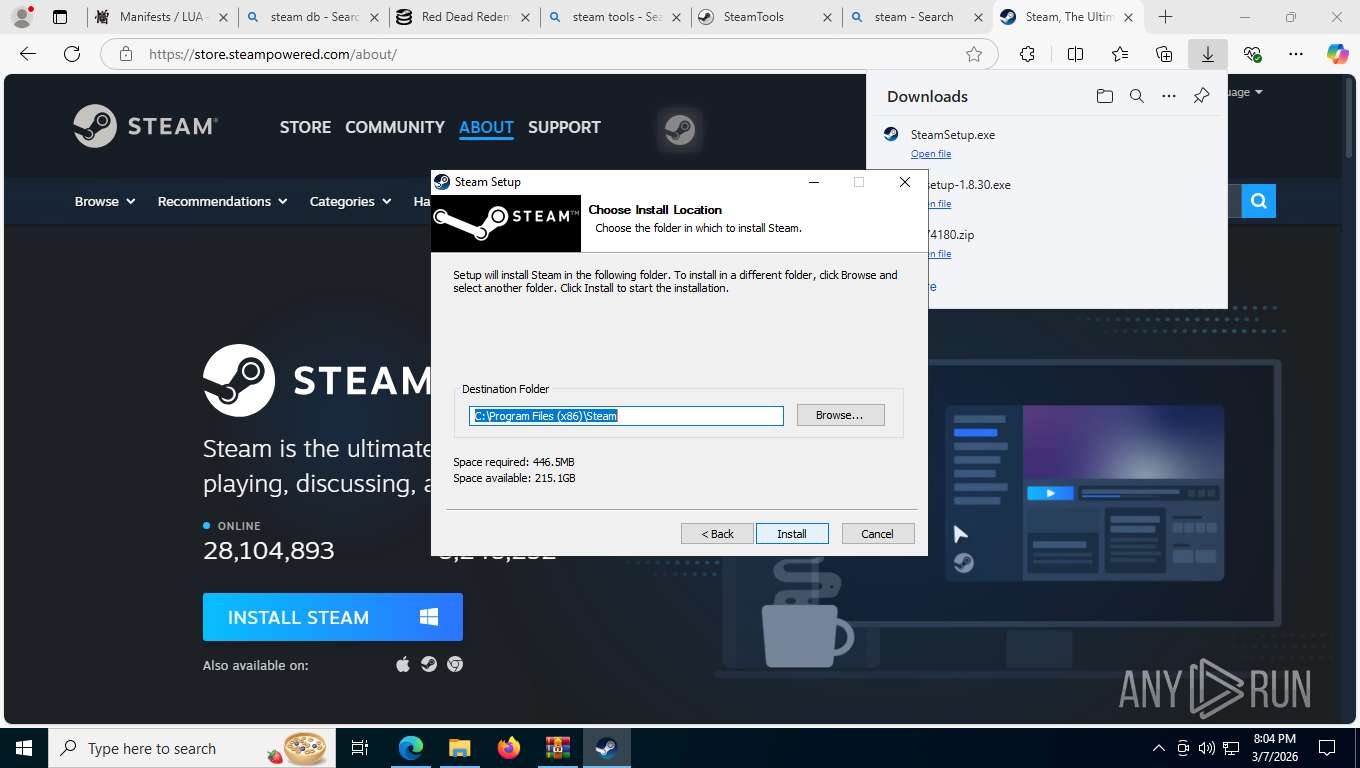Click the SteamSetup.exe download entry
Viewport: 1360px width, 768px height.
point(953,135)
